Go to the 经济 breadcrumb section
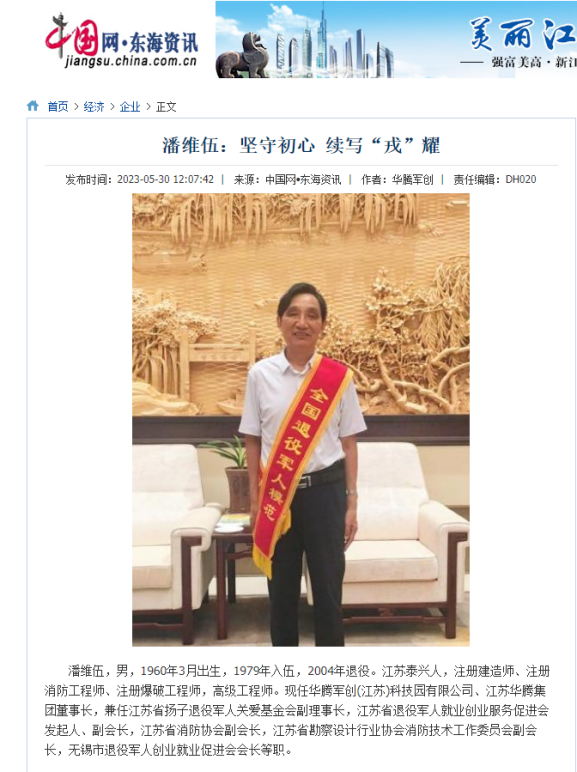577x772 pixels. 94,106
